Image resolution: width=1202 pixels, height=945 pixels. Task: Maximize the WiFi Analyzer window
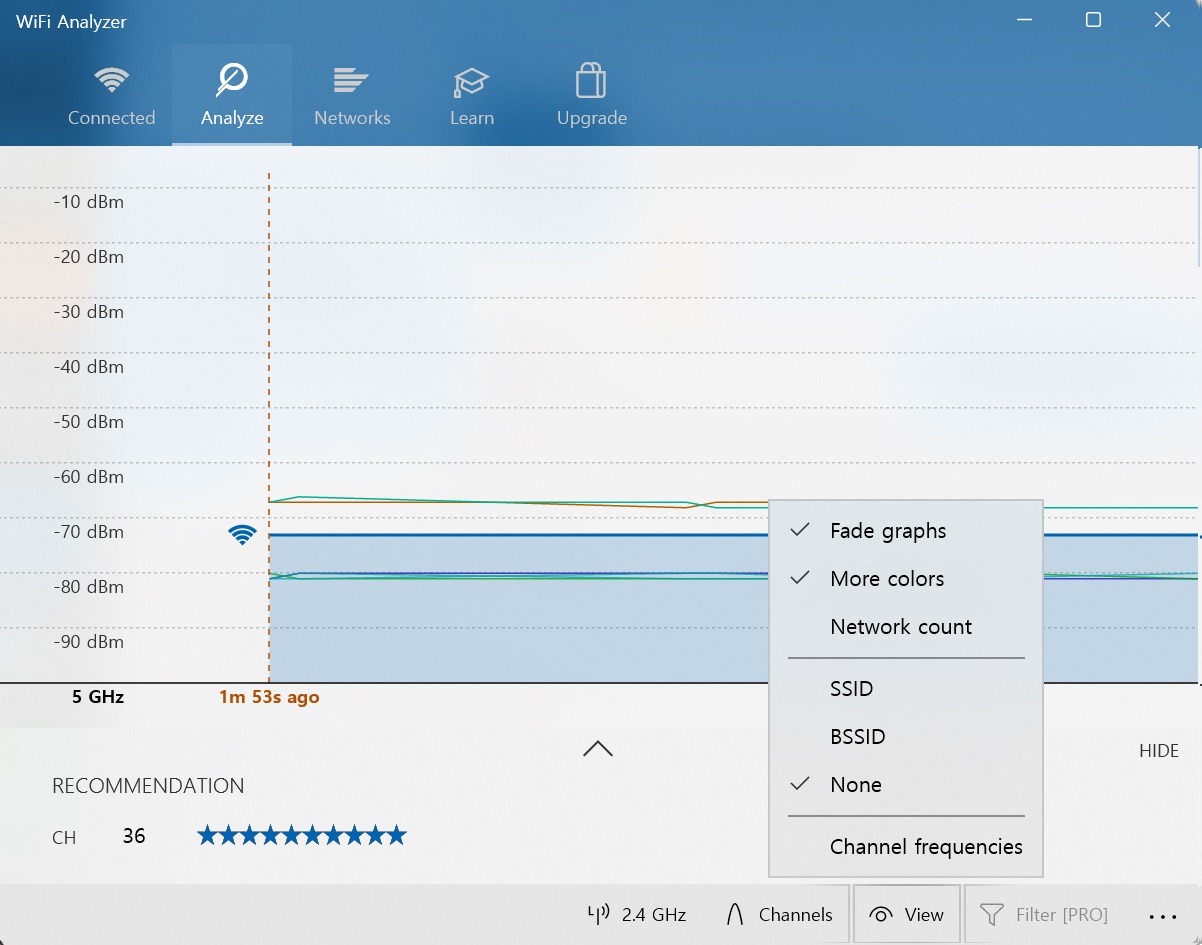(1093, 20)
